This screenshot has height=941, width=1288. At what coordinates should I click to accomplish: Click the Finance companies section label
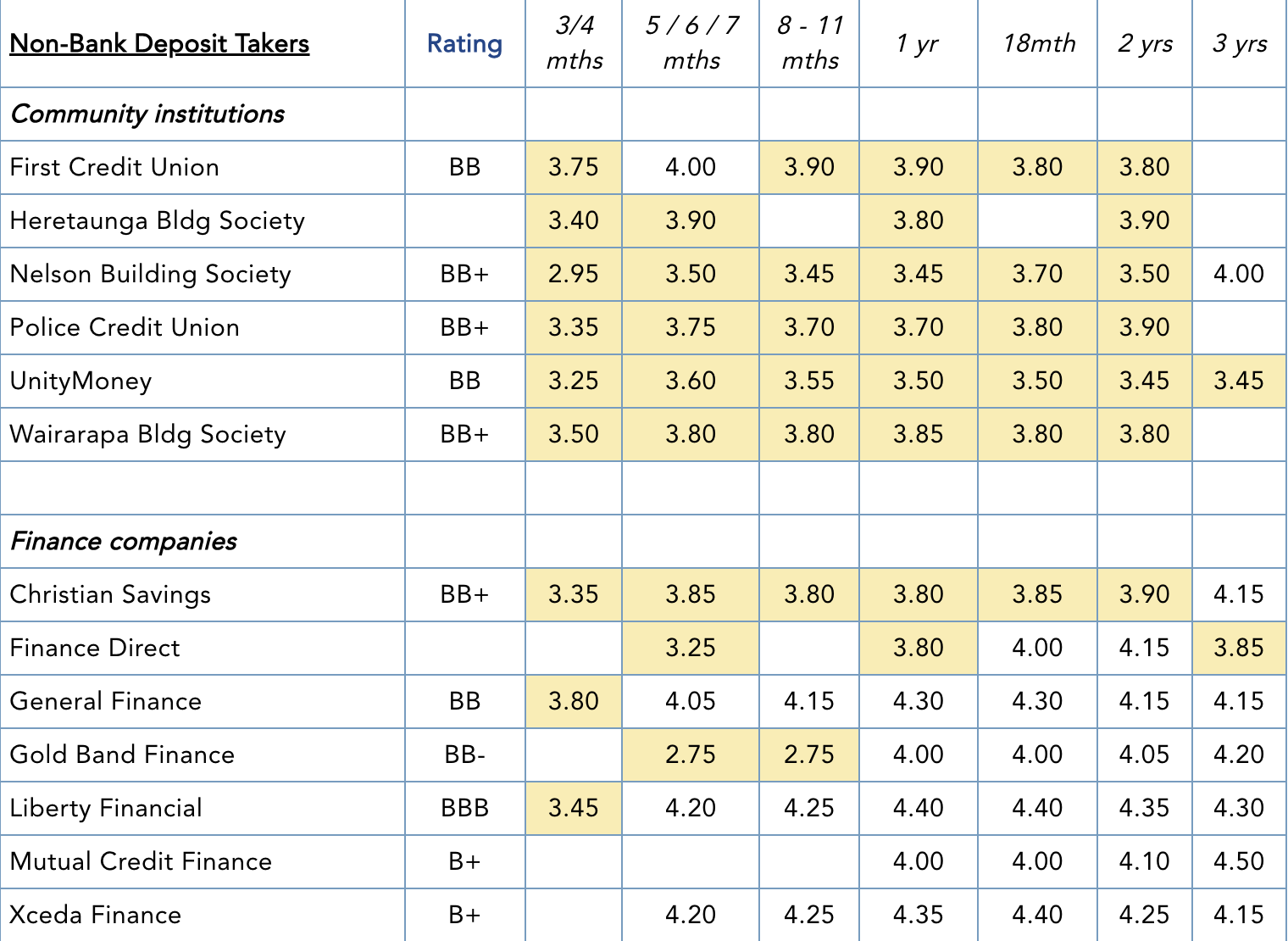pos(124,541)
